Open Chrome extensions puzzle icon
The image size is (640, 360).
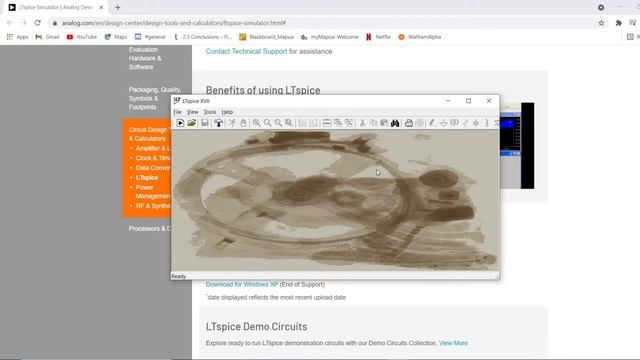click(x=619, y=23)
